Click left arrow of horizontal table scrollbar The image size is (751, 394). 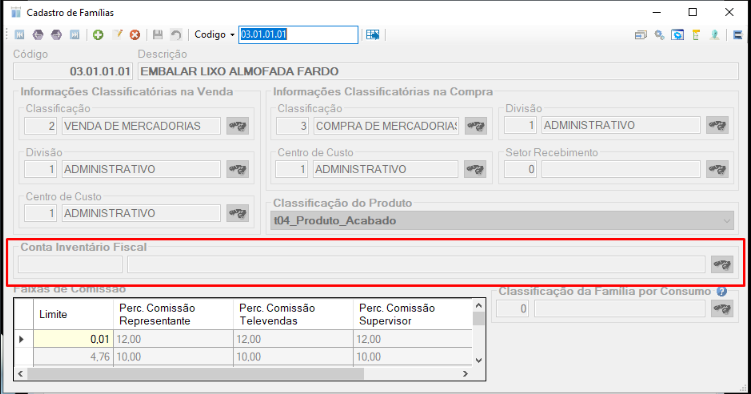click(x=20, y=374)
